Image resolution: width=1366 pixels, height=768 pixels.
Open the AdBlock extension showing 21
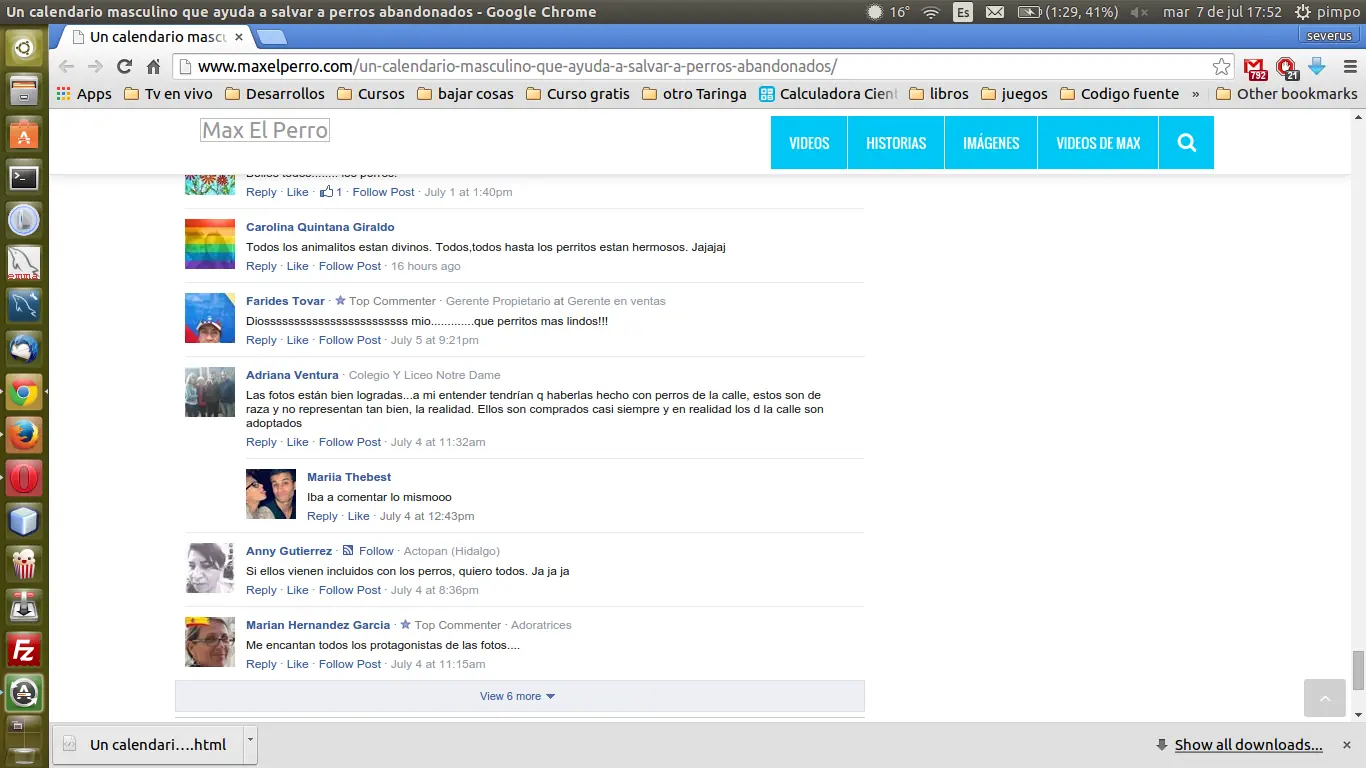[1286, 68]
